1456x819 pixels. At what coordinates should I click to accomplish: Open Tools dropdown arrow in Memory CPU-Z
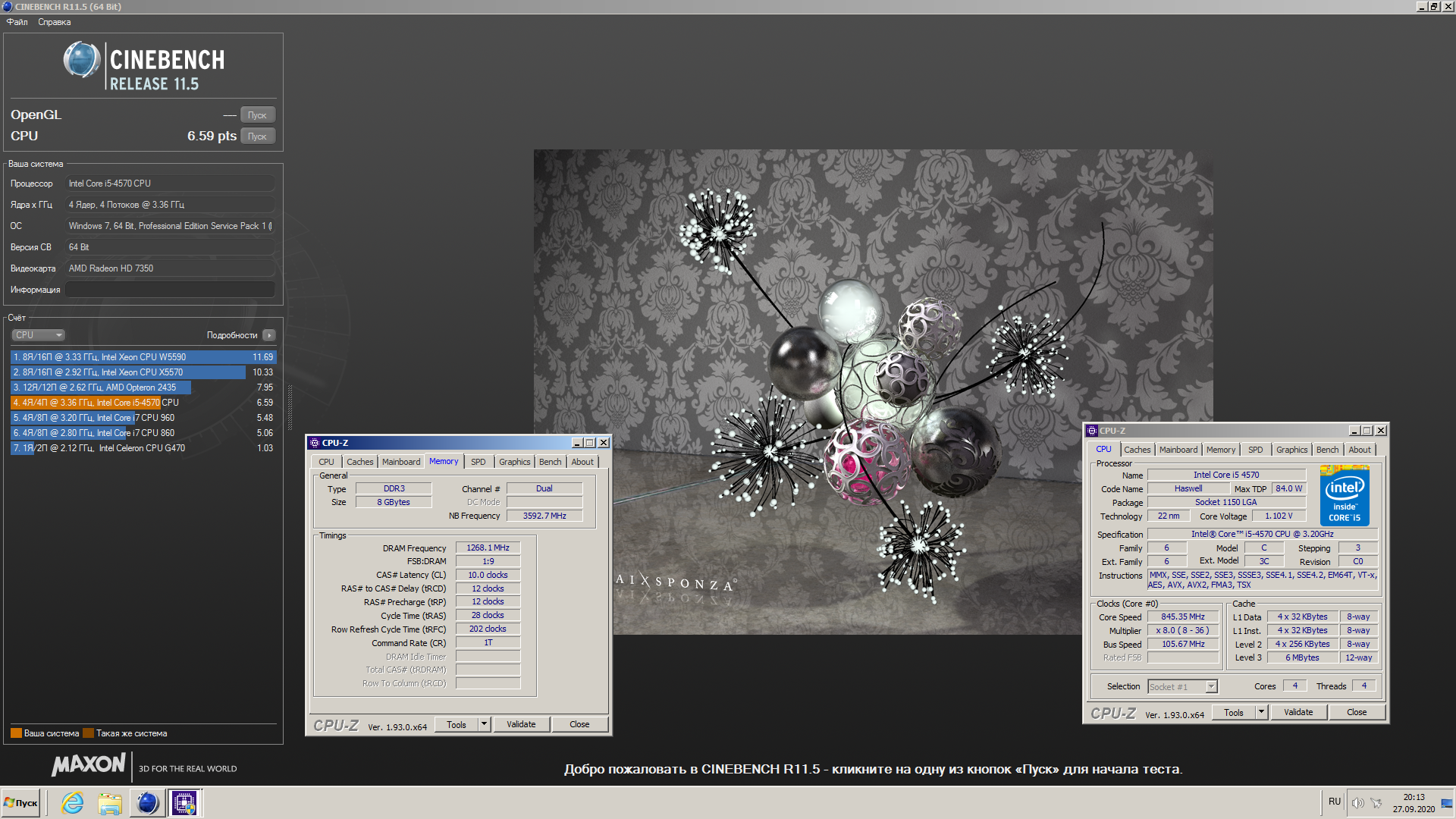(x=484, y=724)
